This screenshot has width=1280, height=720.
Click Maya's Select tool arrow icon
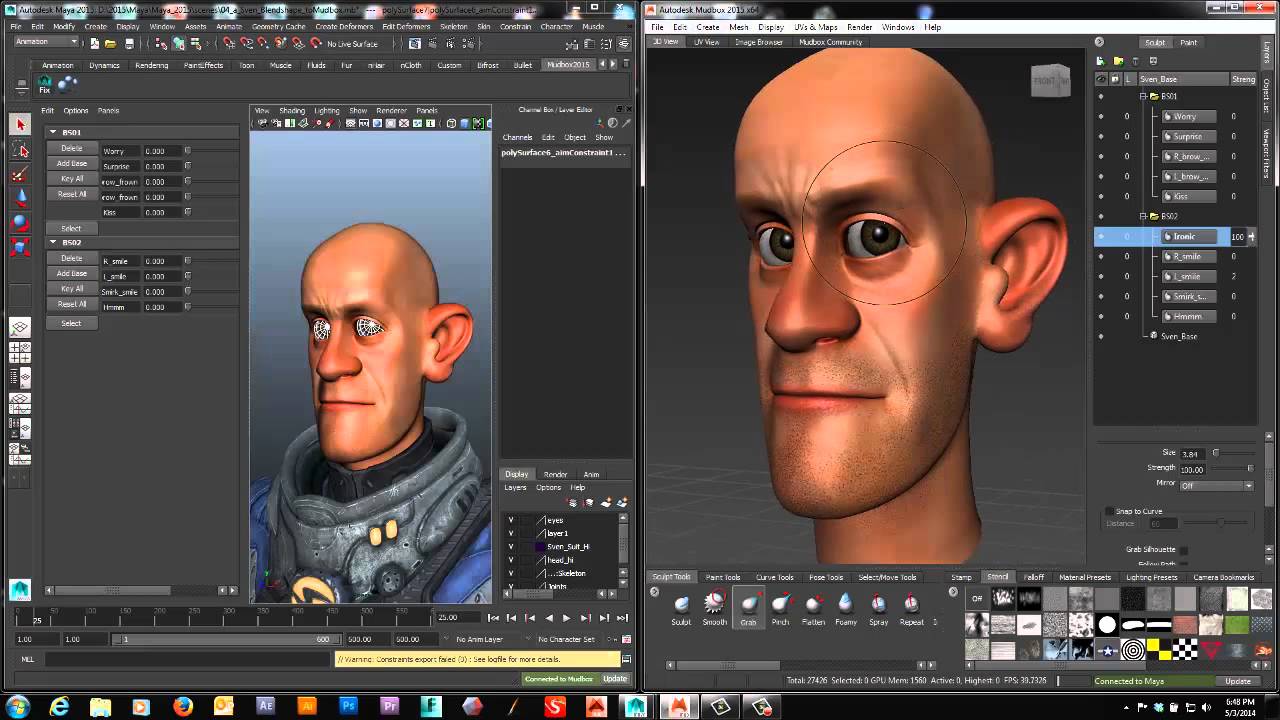pyautogui.click(x=20, y=124)
